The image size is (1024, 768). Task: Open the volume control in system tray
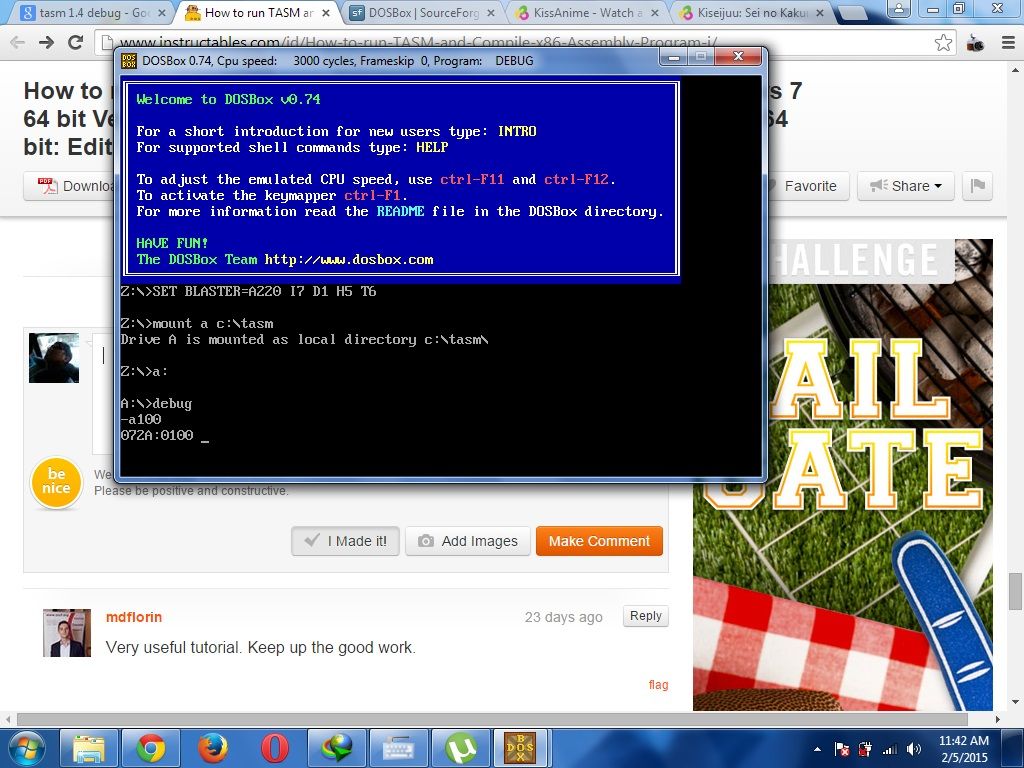[x=914, y=749]
